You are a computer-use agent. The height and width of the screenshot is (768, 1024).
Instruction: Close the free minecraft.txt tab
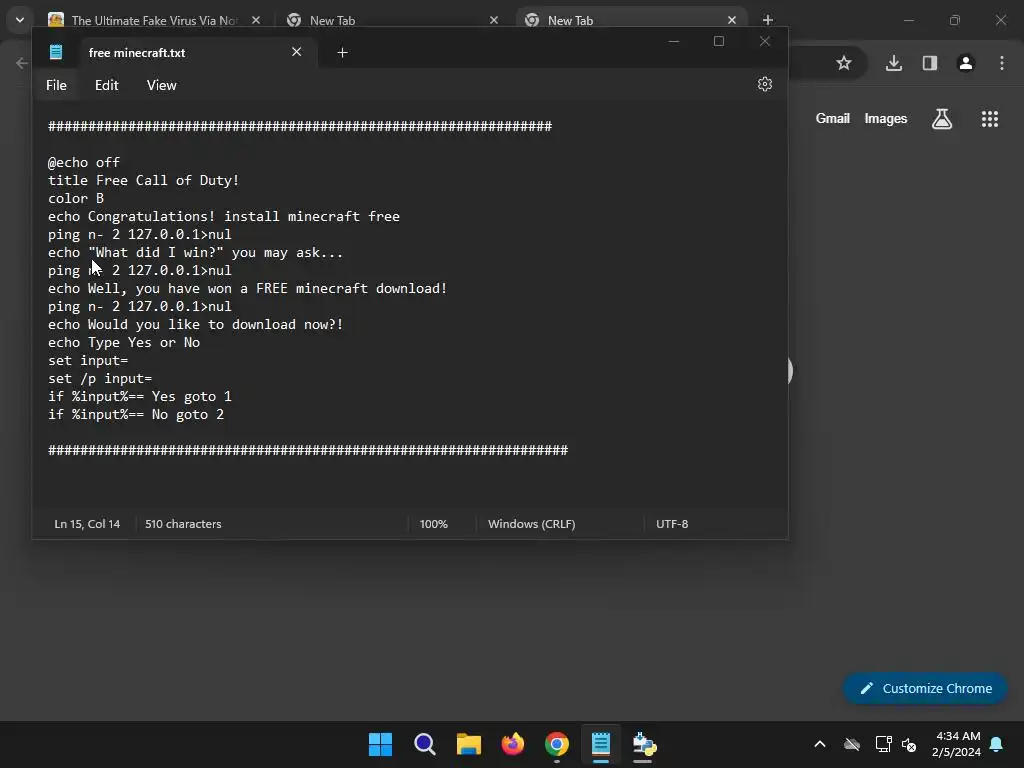click(x=296, y=52)
